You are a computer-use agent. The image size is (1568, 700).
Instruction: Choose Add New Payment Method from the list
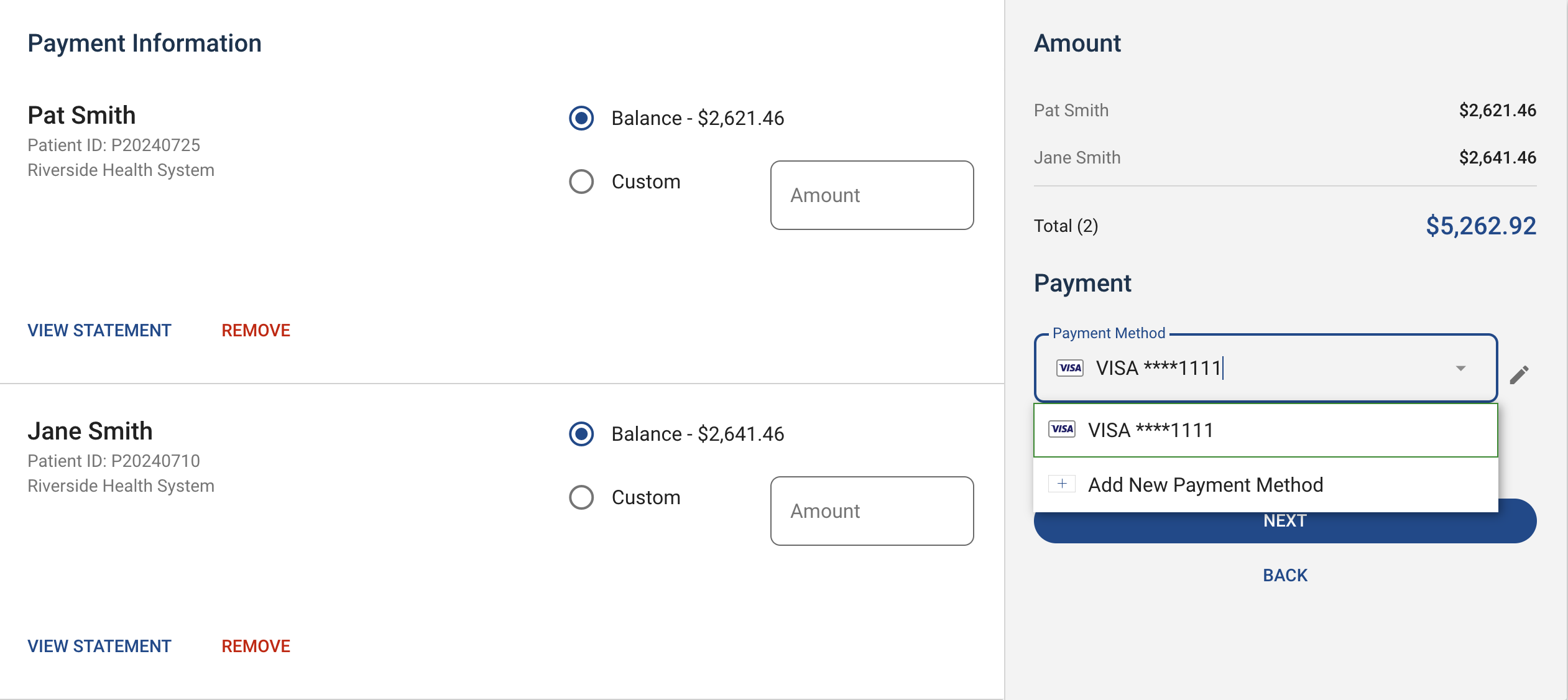(x=1206, y=484)
